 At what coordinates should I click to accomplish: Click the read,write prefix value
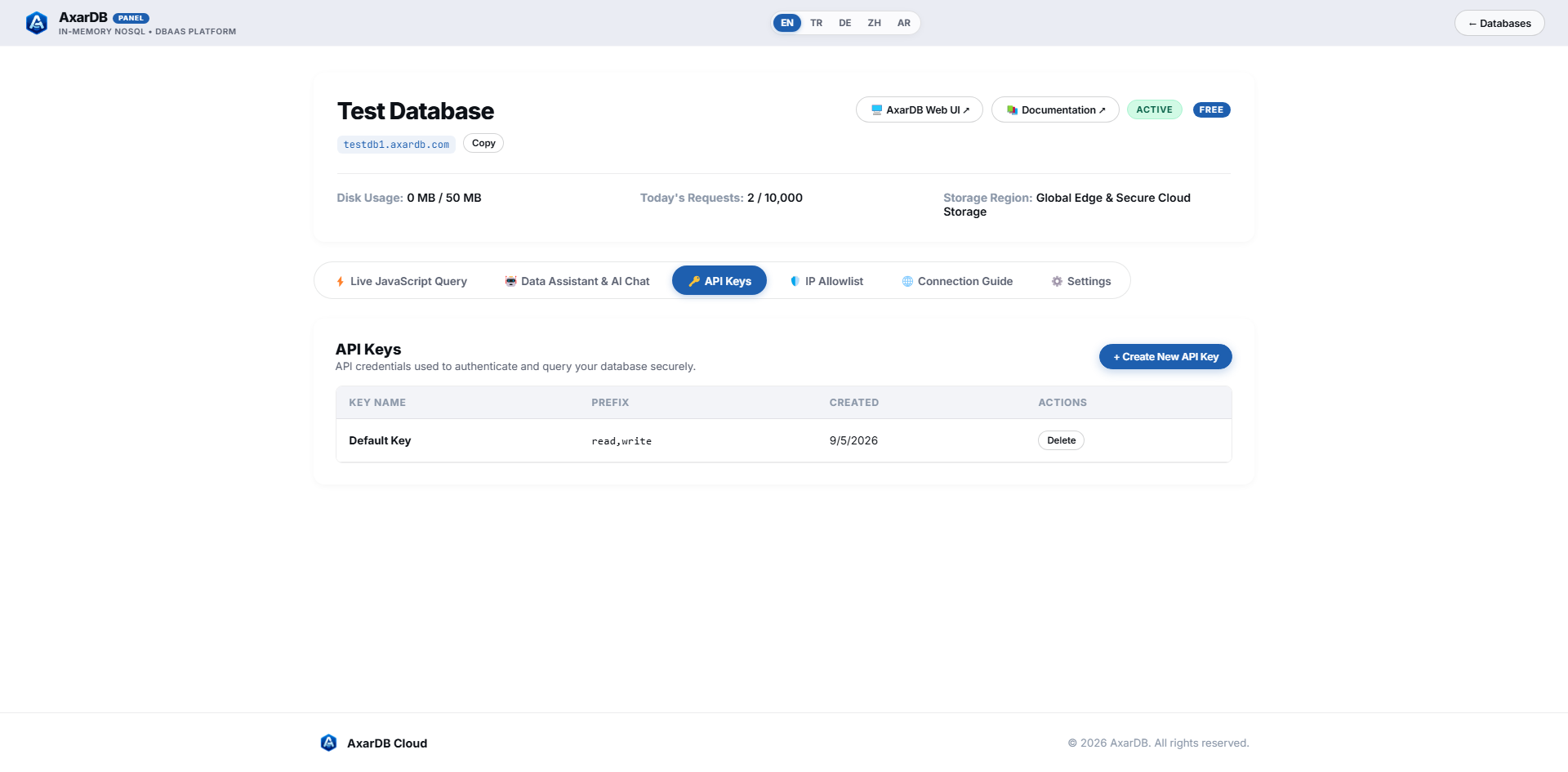point(621,441)
